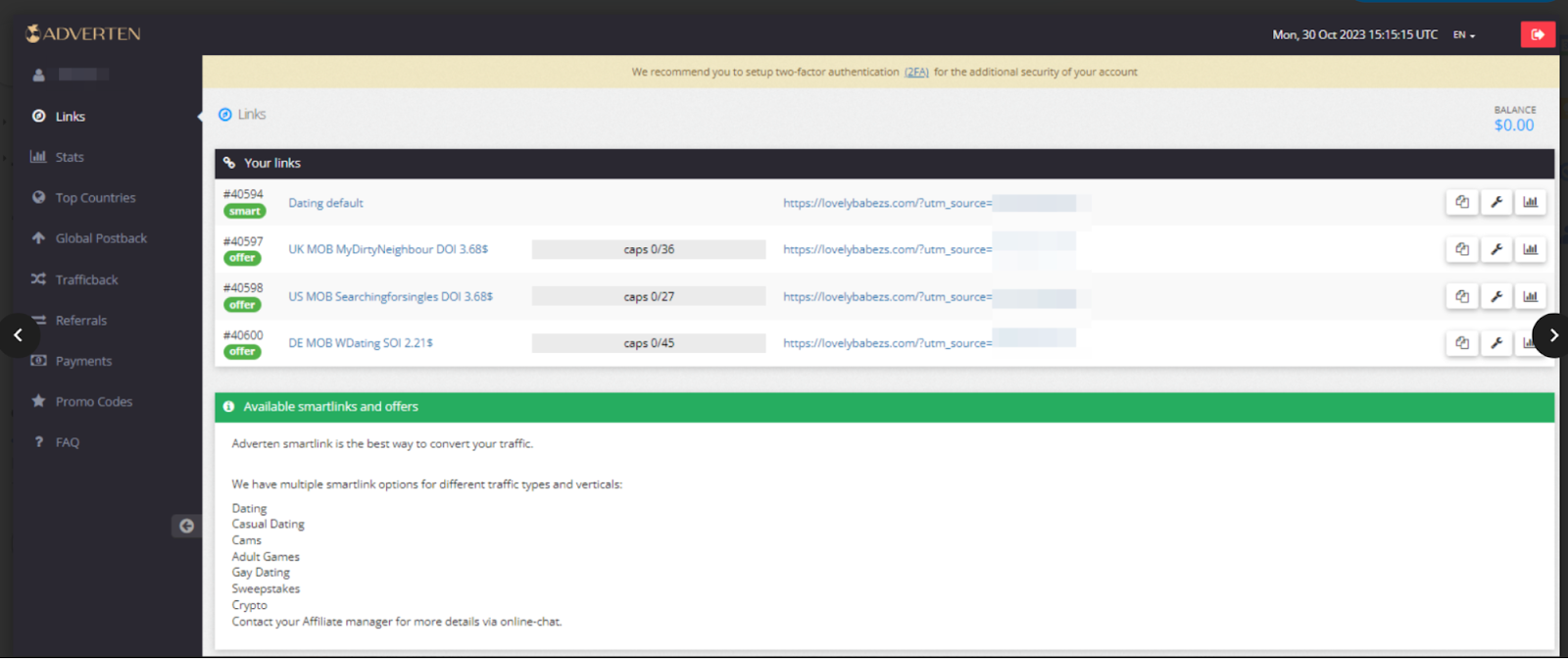Open Stats in the sidebar

(69, 157)
